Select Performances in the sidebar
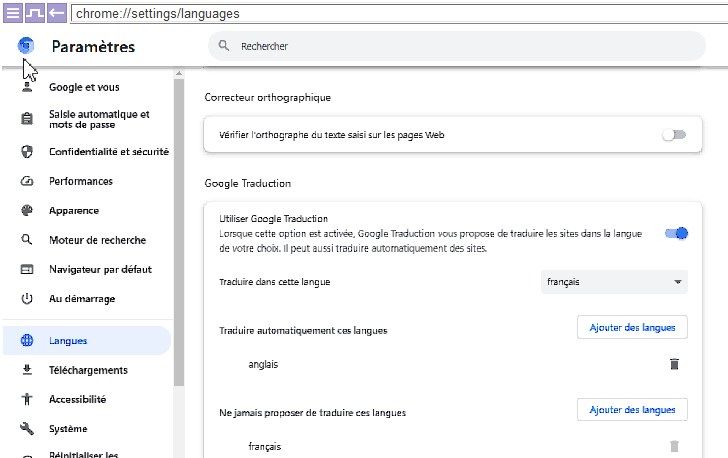This screenshot has width=728, height=458. [81, 181]
